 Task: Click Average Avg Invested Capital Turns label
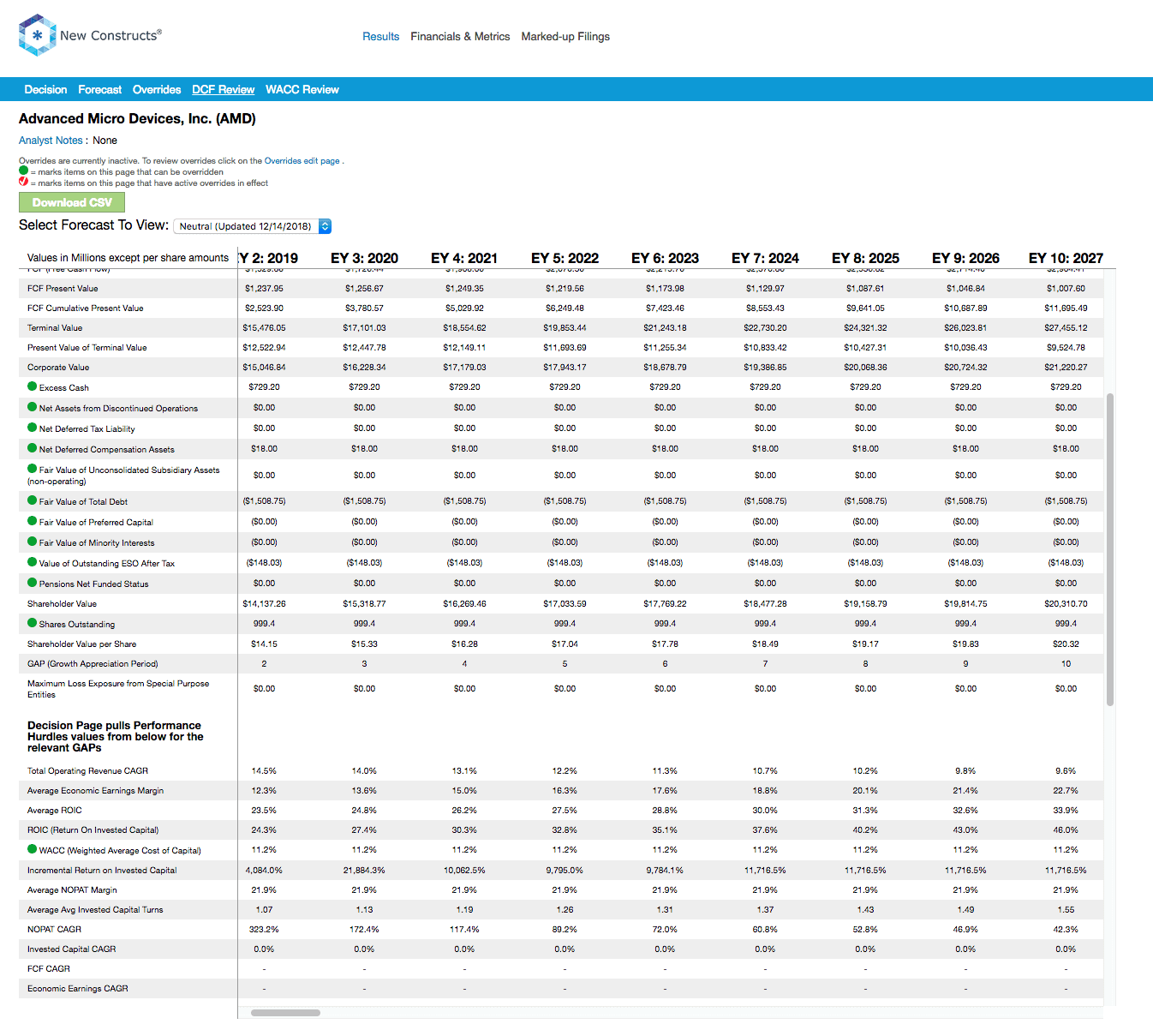[x=95, y=910]
